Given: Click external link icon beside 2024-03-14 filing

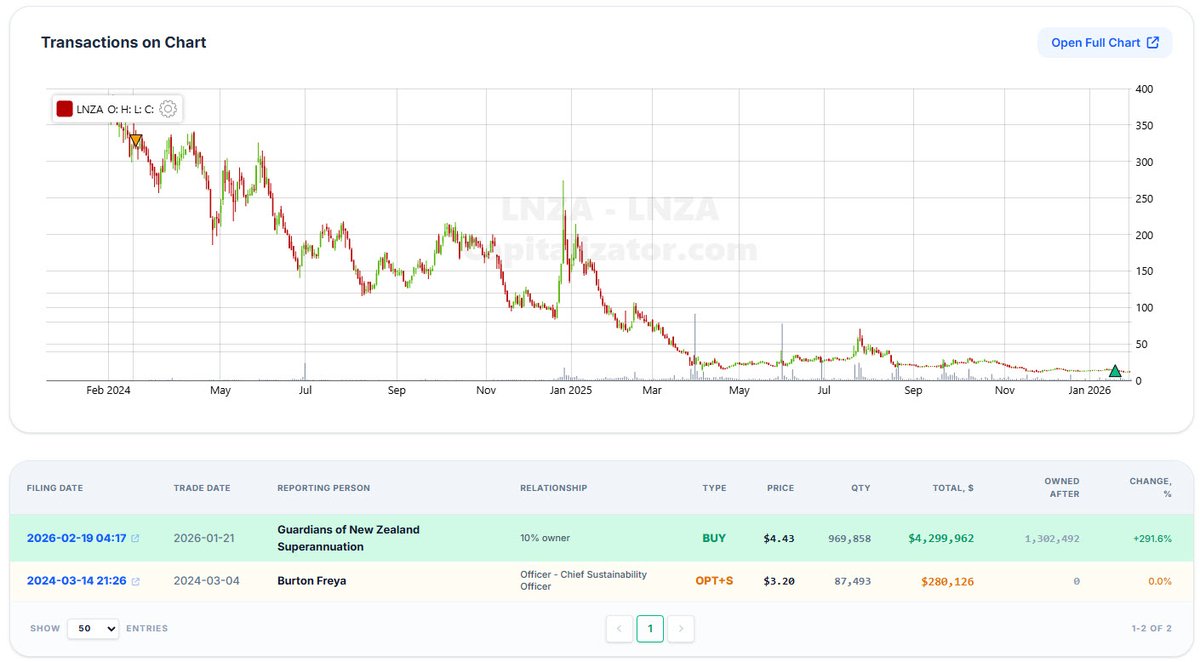Looking at the screenshot, I should (x=136, y=581).
